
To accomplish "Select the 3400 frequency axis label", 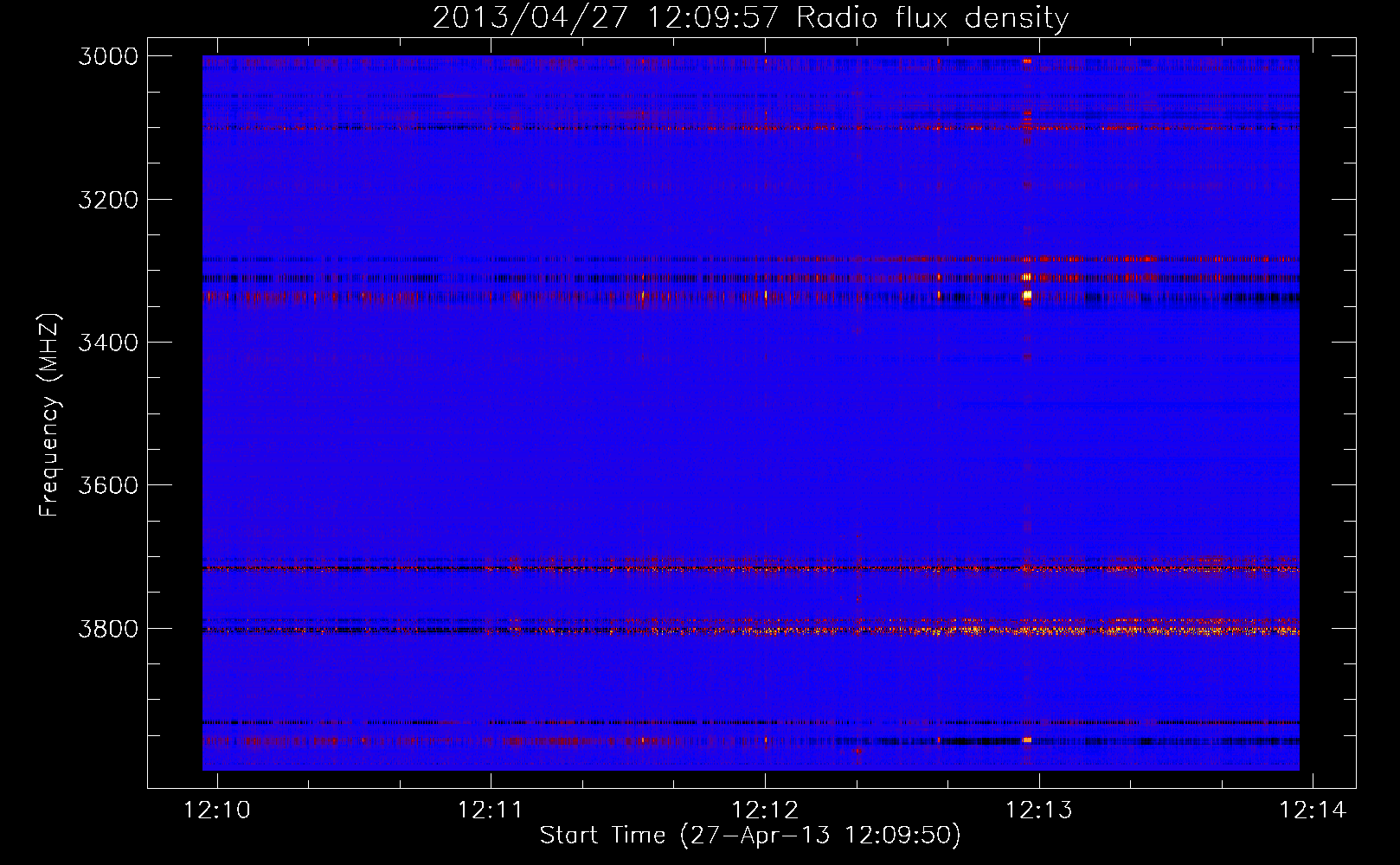I will coord(108,343).
